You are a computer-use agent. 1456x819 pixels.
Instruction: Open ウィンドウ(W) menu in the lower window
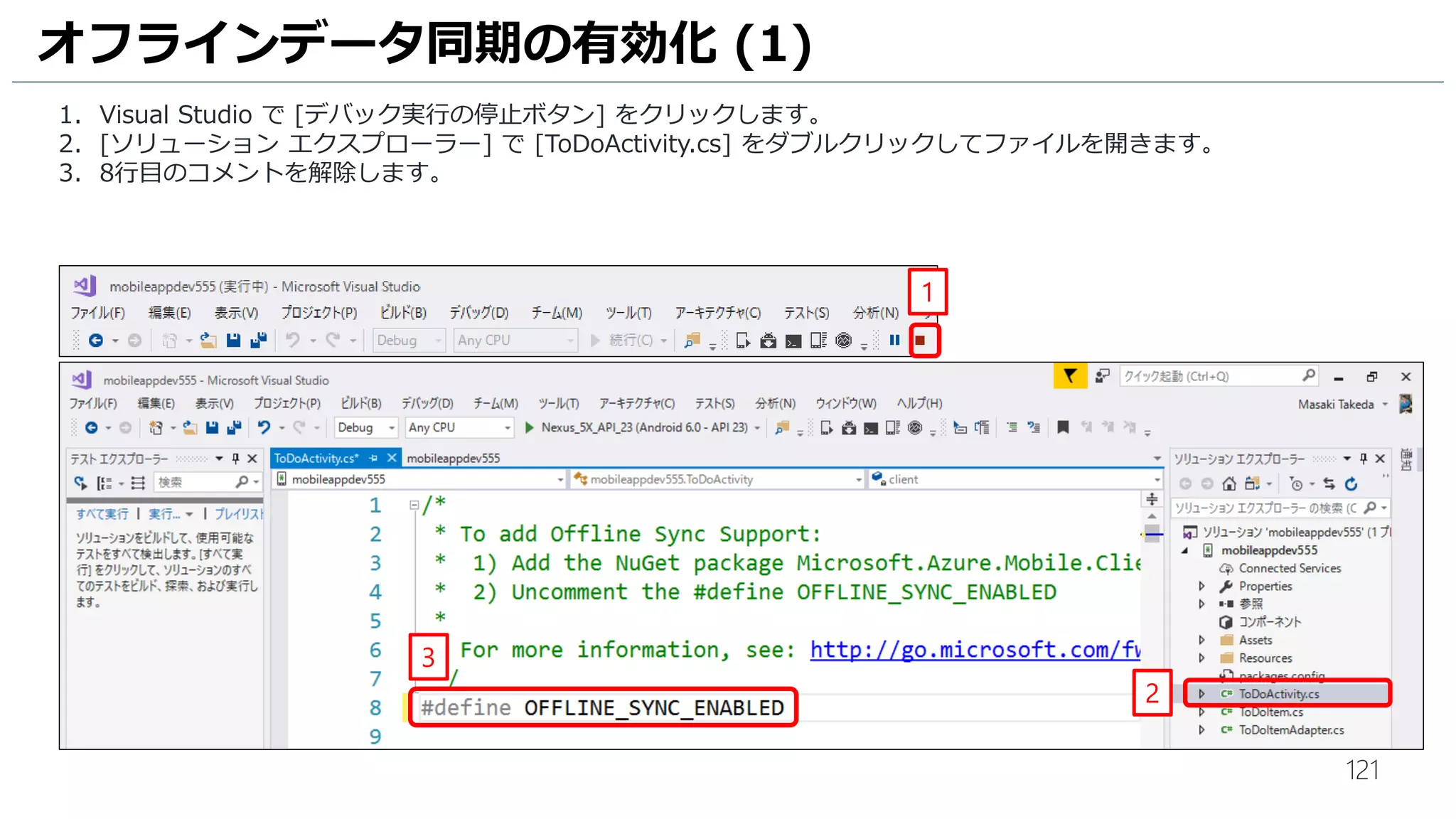click(x=845, y=403)
